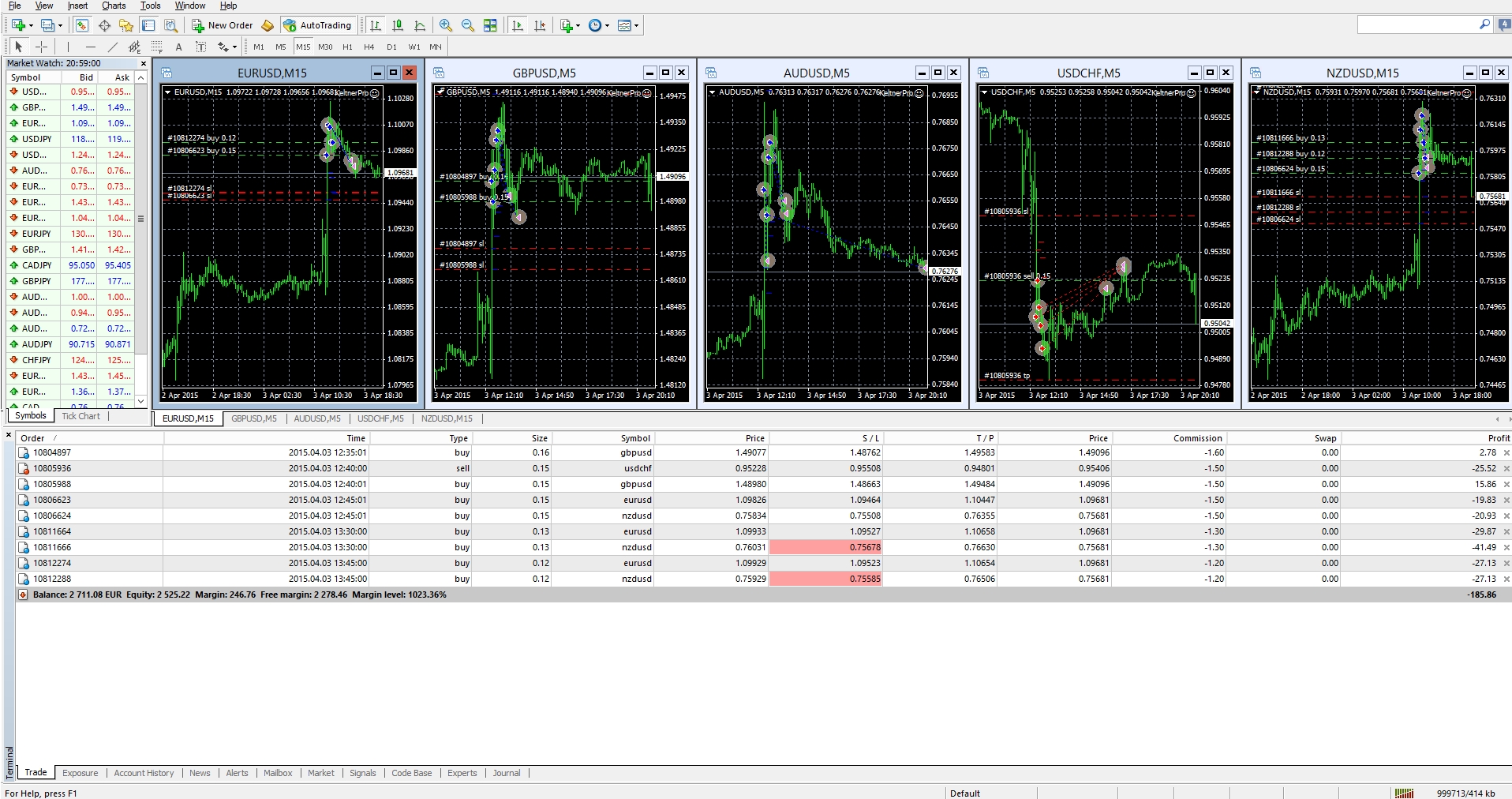Select order 10811666 row in Trade

(x=764, y=547)
